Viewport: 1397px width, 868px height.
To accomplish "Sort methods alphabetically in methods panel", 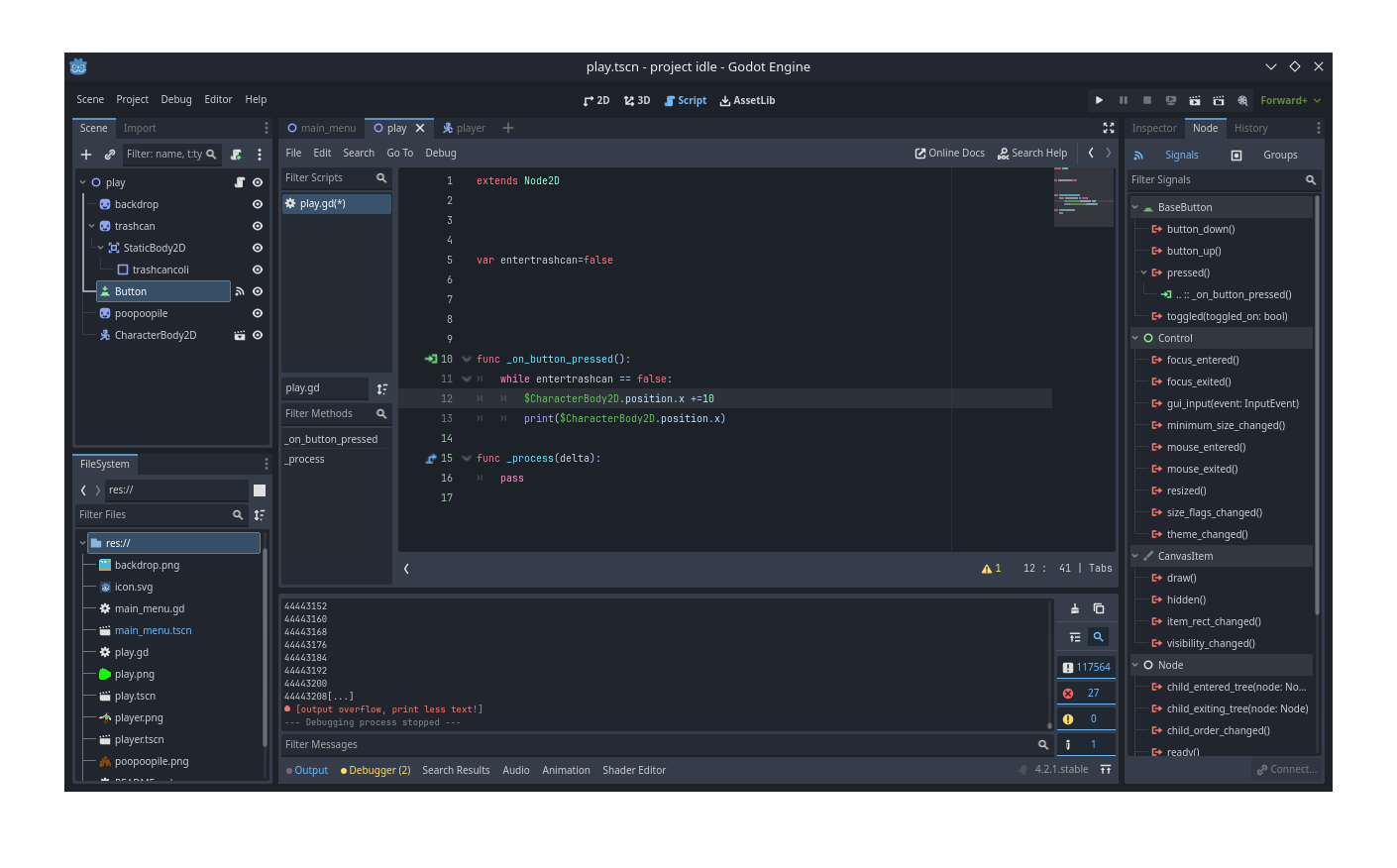I will tap(382, 388).
